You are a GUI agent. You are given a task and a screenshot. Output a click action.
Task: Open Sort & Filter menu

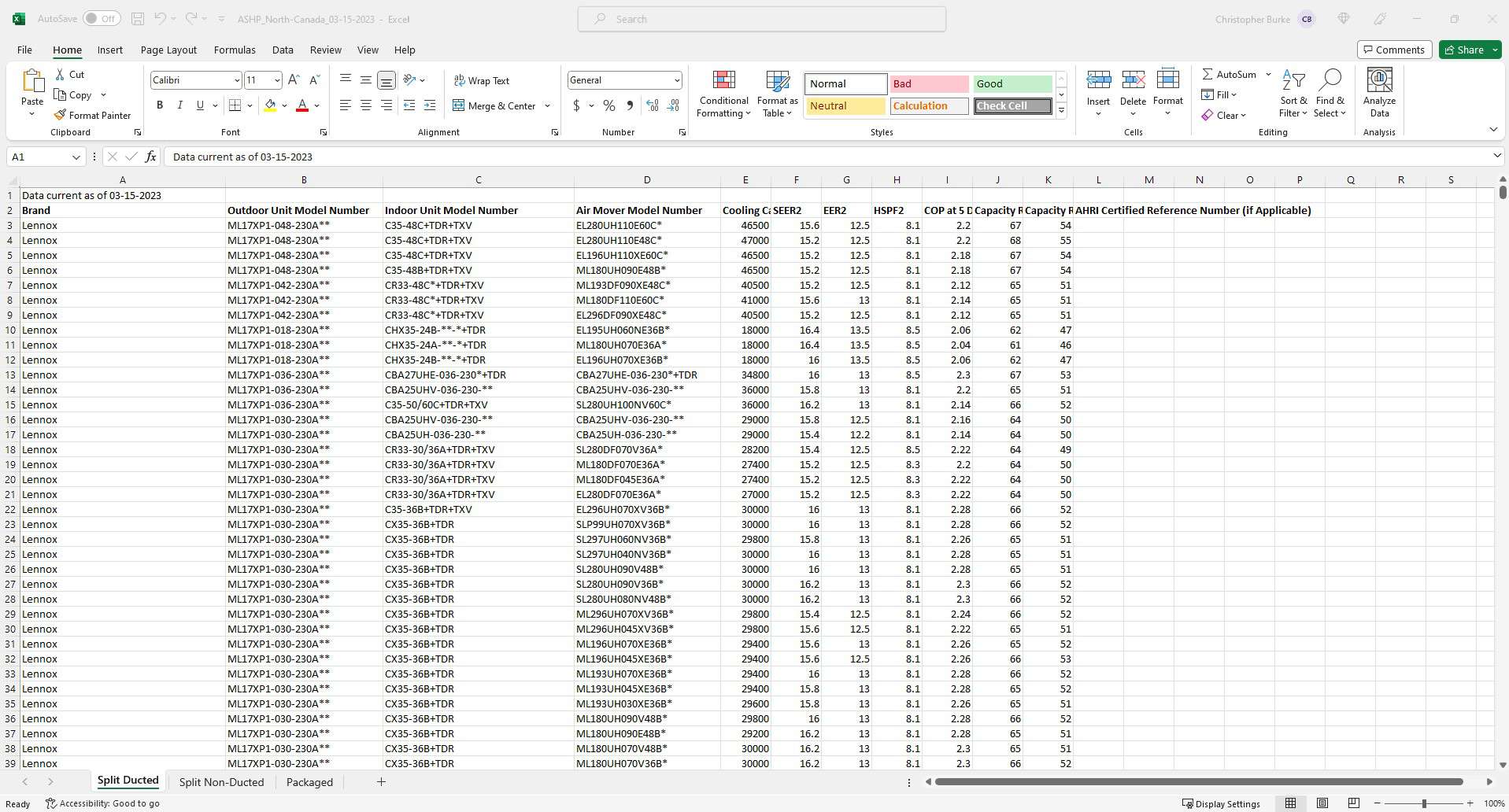pyautogui.click(x=1293, y=94)
